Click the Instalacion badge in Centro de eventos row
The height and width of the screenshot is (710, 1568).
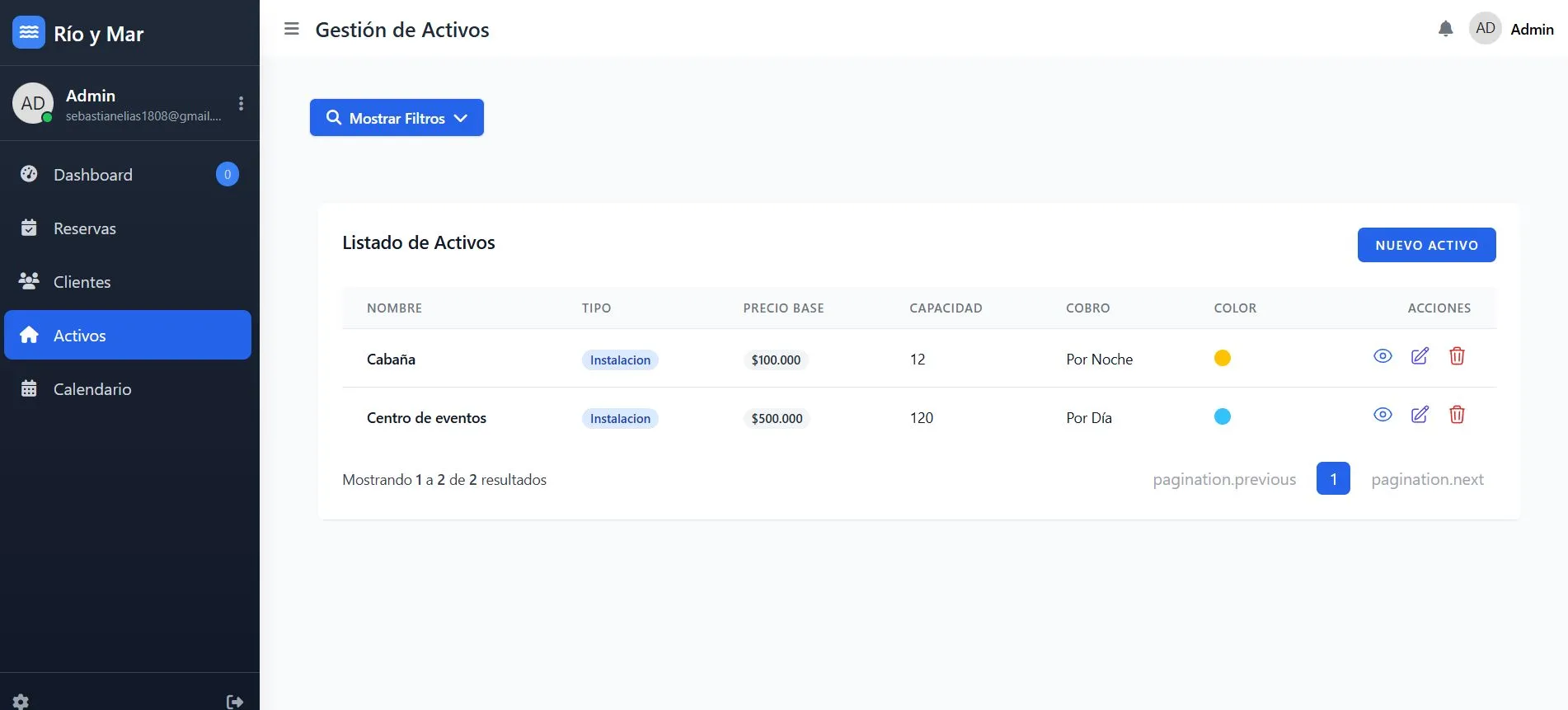[620, 418]
